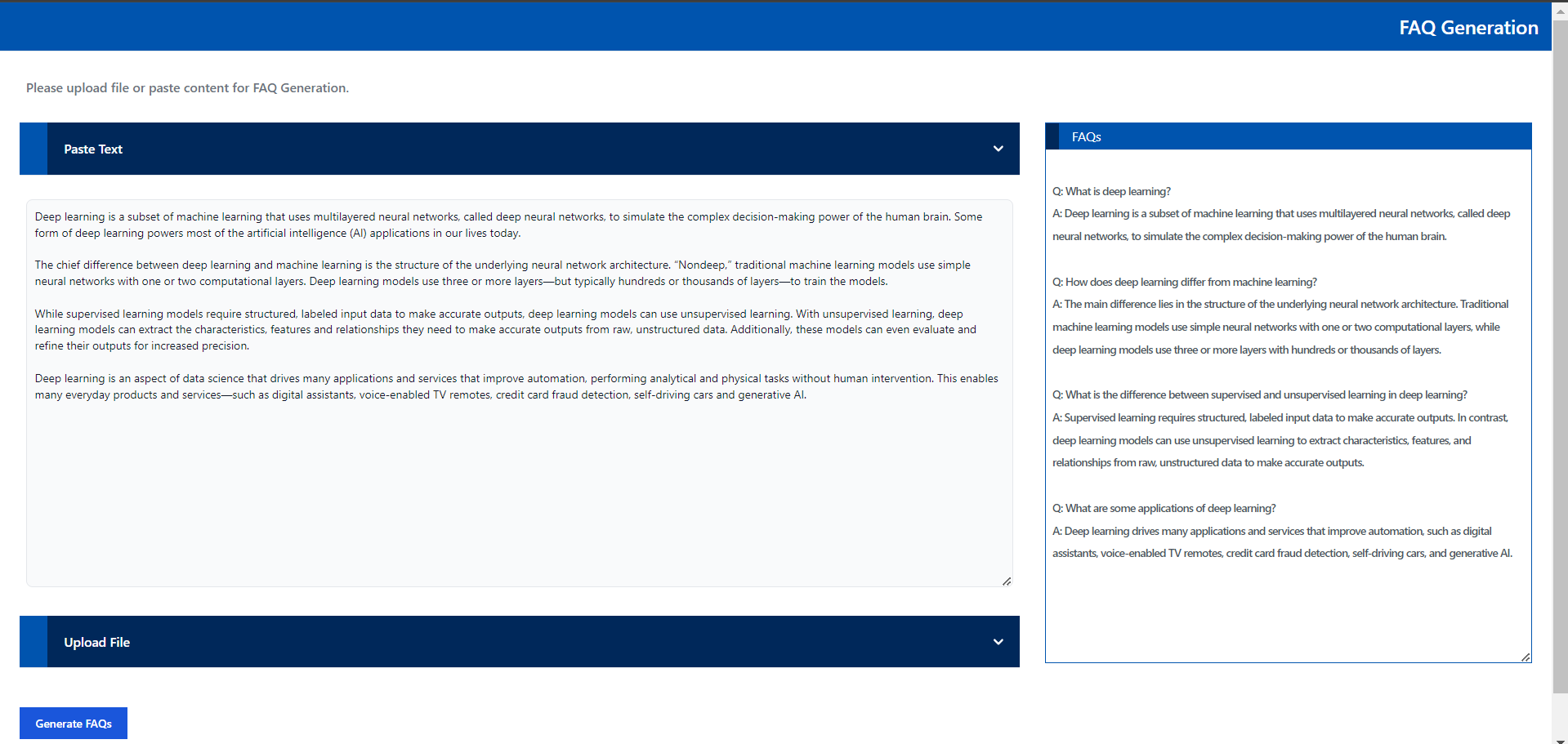Click the chevron icon on Paste Text bar

point(998,149)
